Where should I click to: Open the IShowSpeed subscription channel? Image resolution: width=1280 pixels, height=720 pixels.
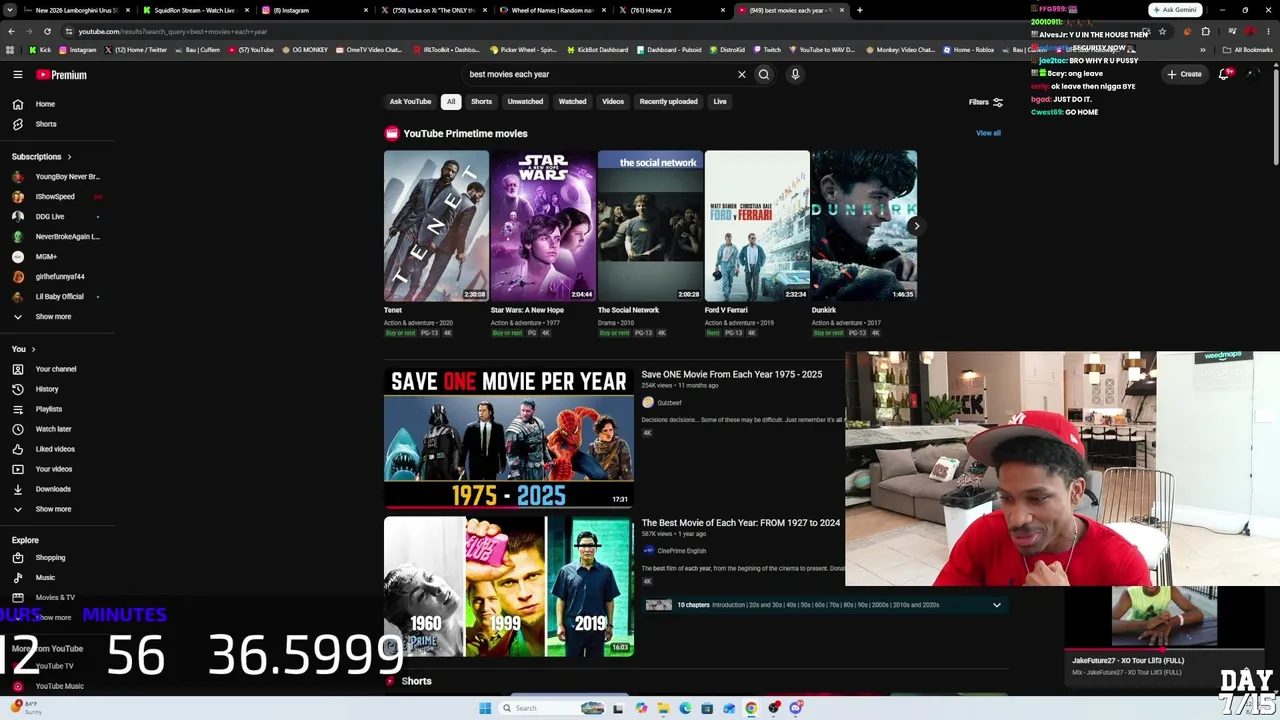pos(57,197)
